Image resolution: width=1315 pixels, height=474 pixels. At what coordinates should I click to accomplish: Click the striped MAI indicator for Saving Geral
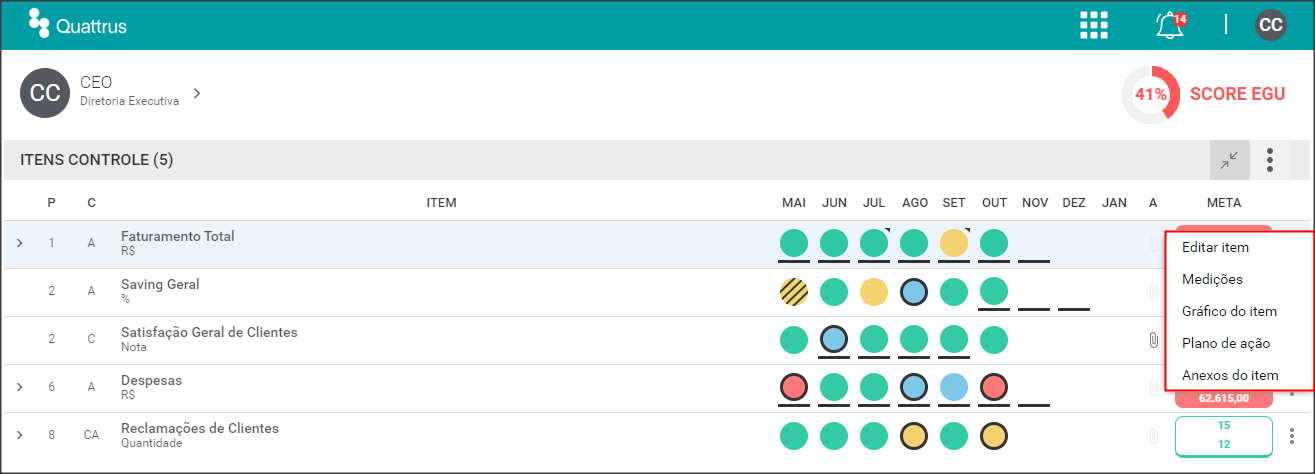point(794,292)
